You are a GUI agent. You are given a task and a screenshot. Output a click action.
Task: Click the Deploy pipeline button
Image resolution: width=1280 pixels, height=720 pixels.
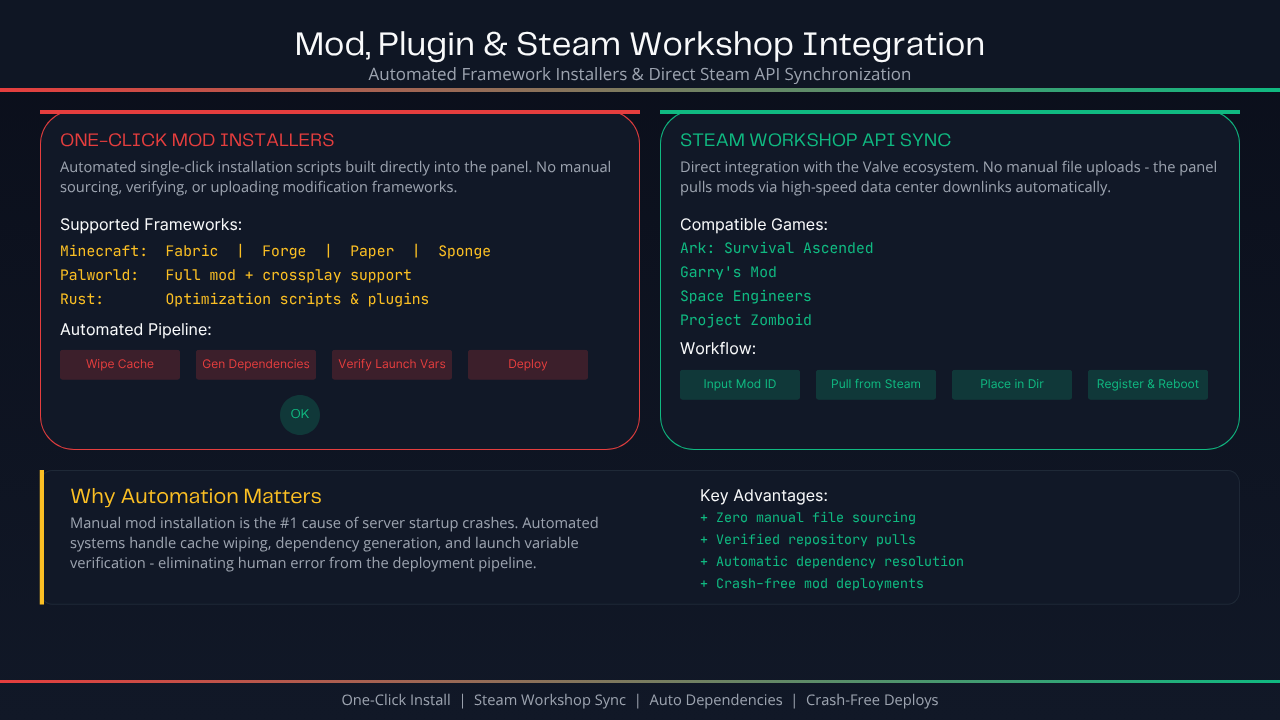528,364
